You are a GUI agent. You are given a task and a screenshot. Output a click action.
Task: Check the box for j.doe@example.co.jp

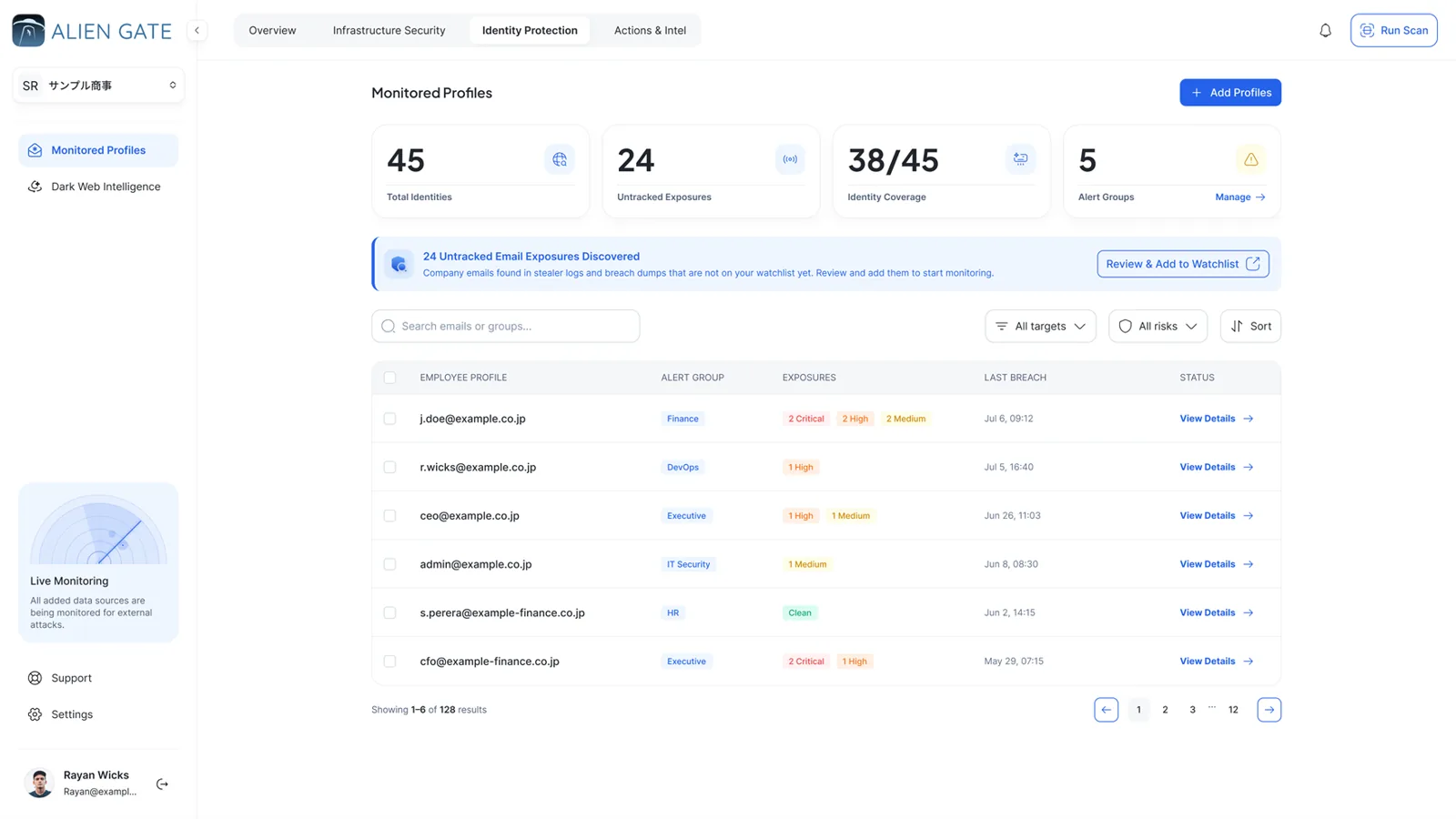pos(389,419)
